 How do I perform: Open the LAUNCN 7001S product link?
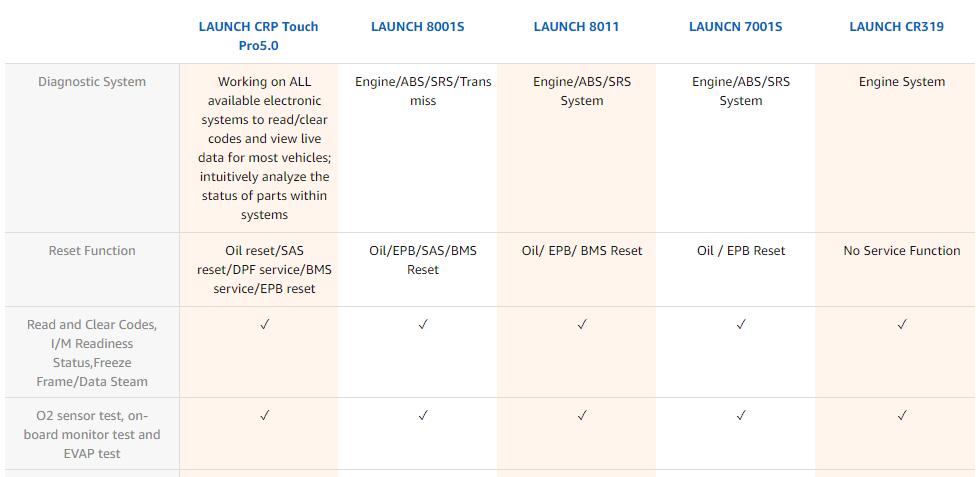(735, 27)
